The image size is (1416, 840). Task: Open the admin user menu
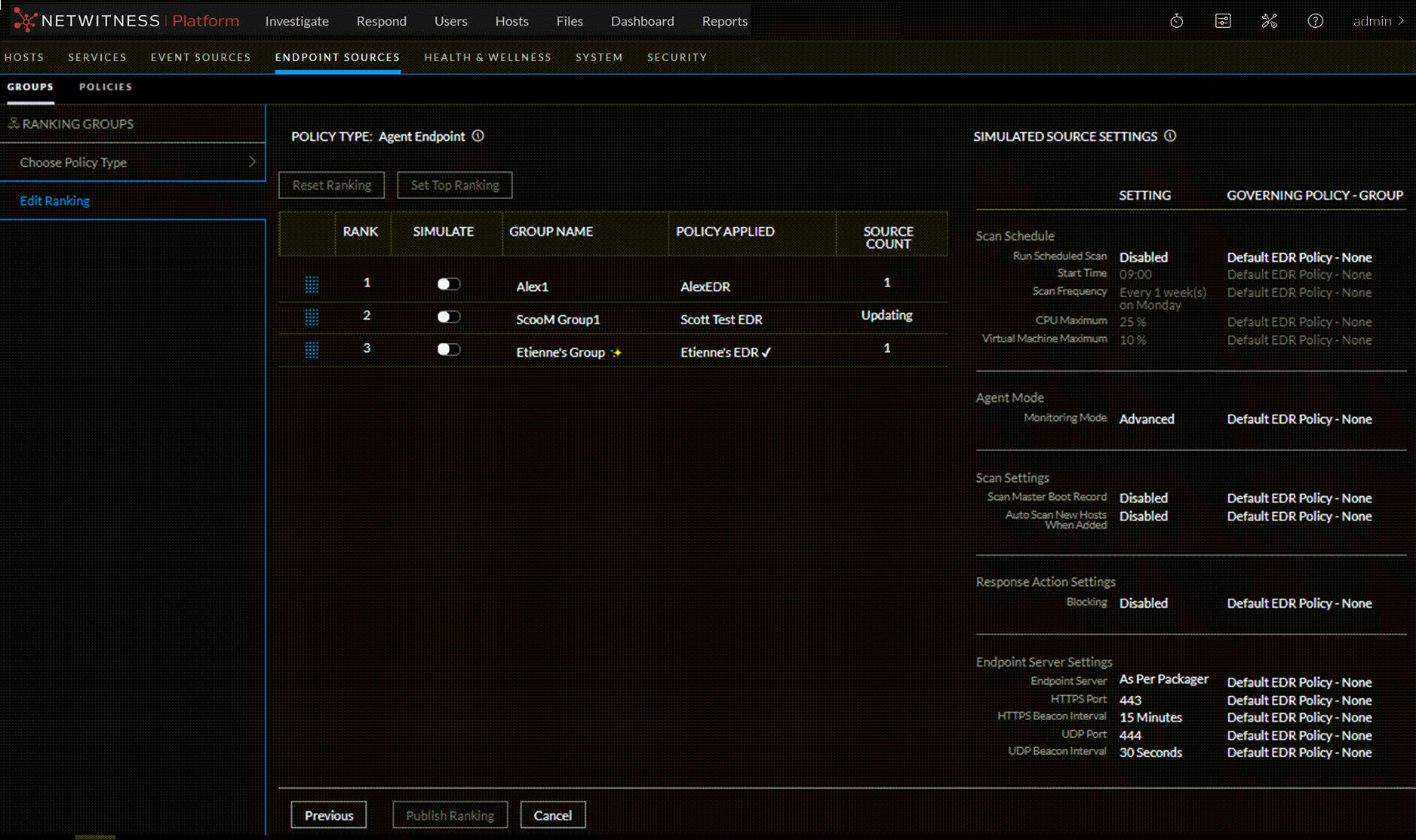1378,21
